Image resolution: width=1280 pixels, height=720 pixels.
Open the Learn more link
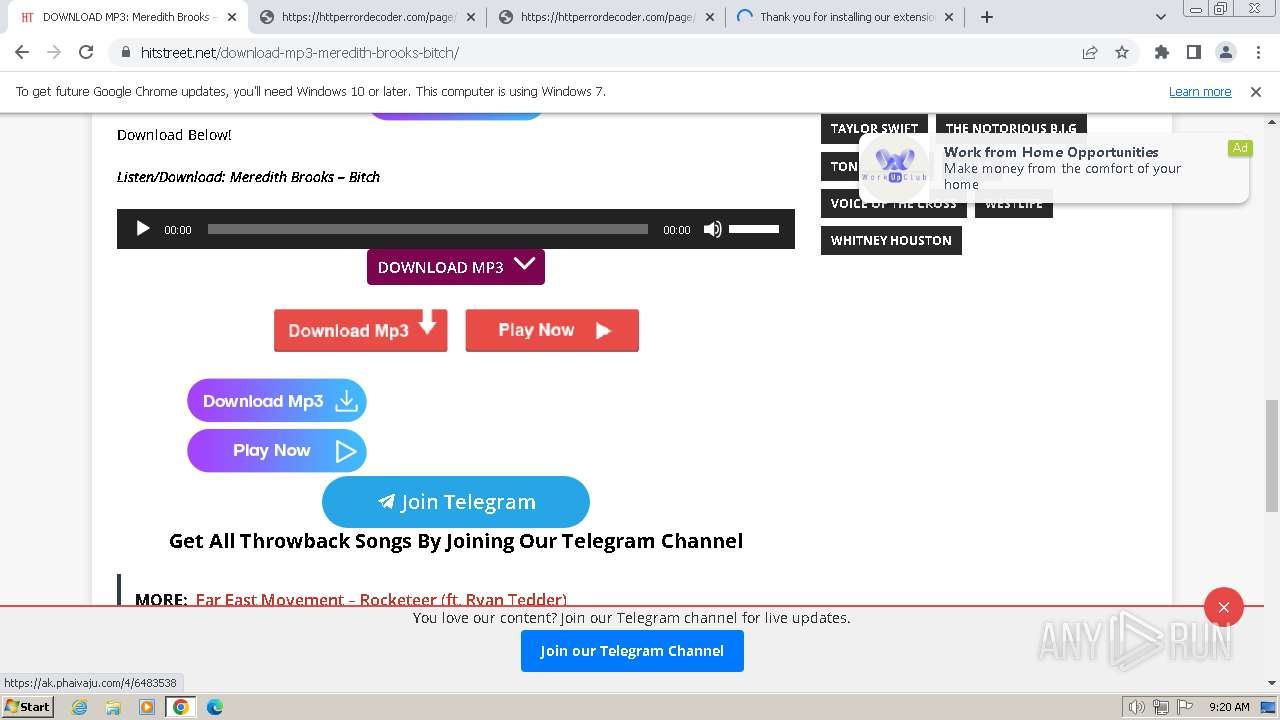coord(1200,91)
